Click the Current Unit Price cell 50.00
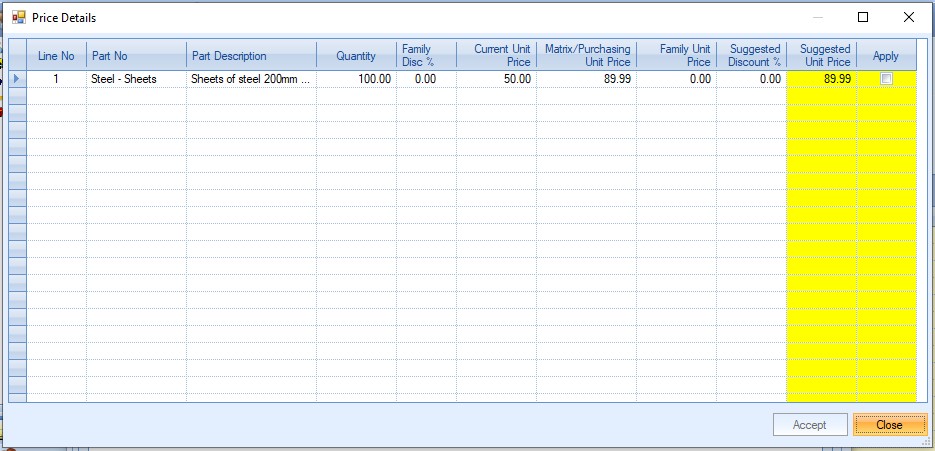 496,79
